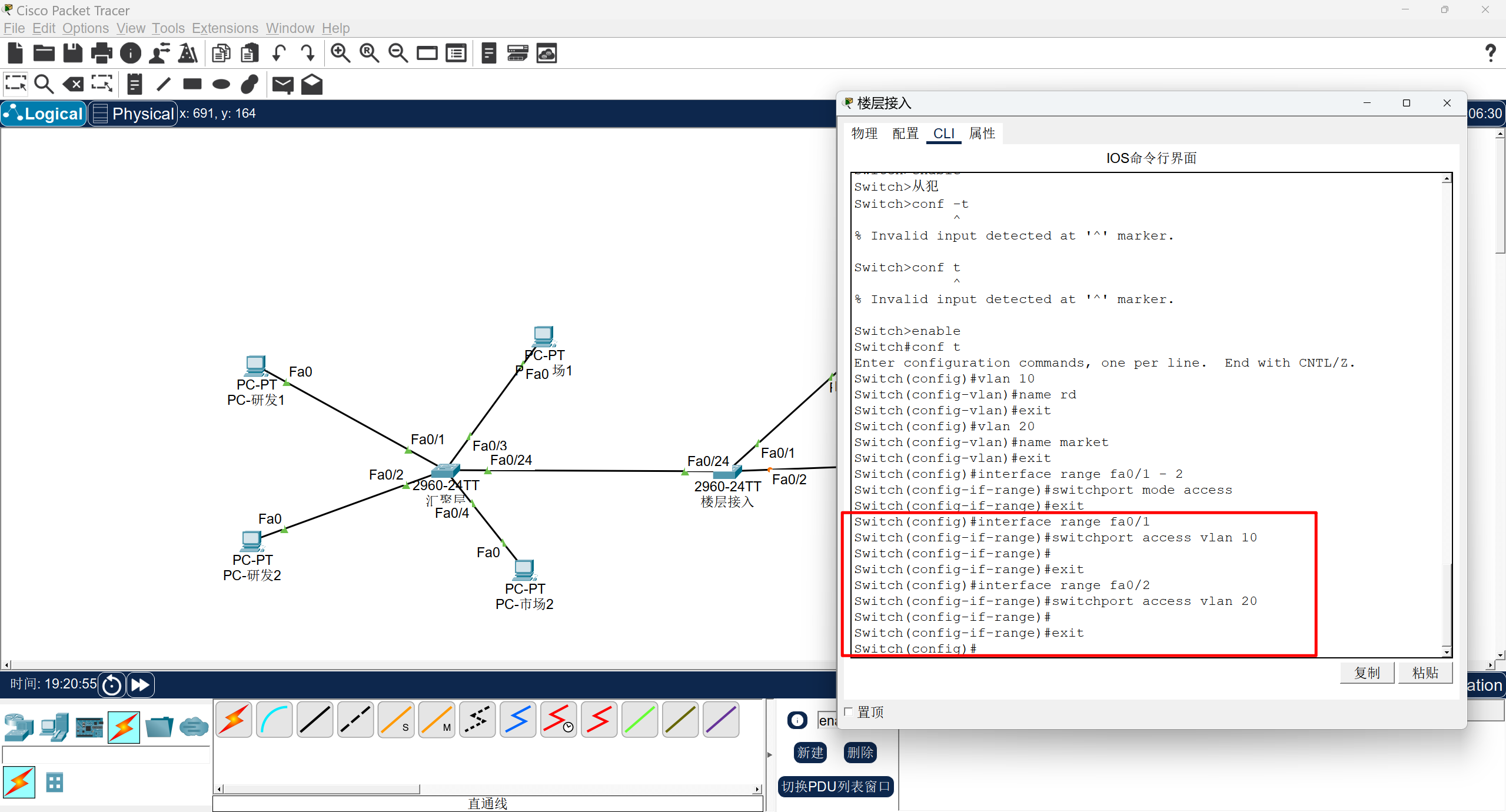Select the draw line tool
1506x812 pixels.
coord(164,84)
